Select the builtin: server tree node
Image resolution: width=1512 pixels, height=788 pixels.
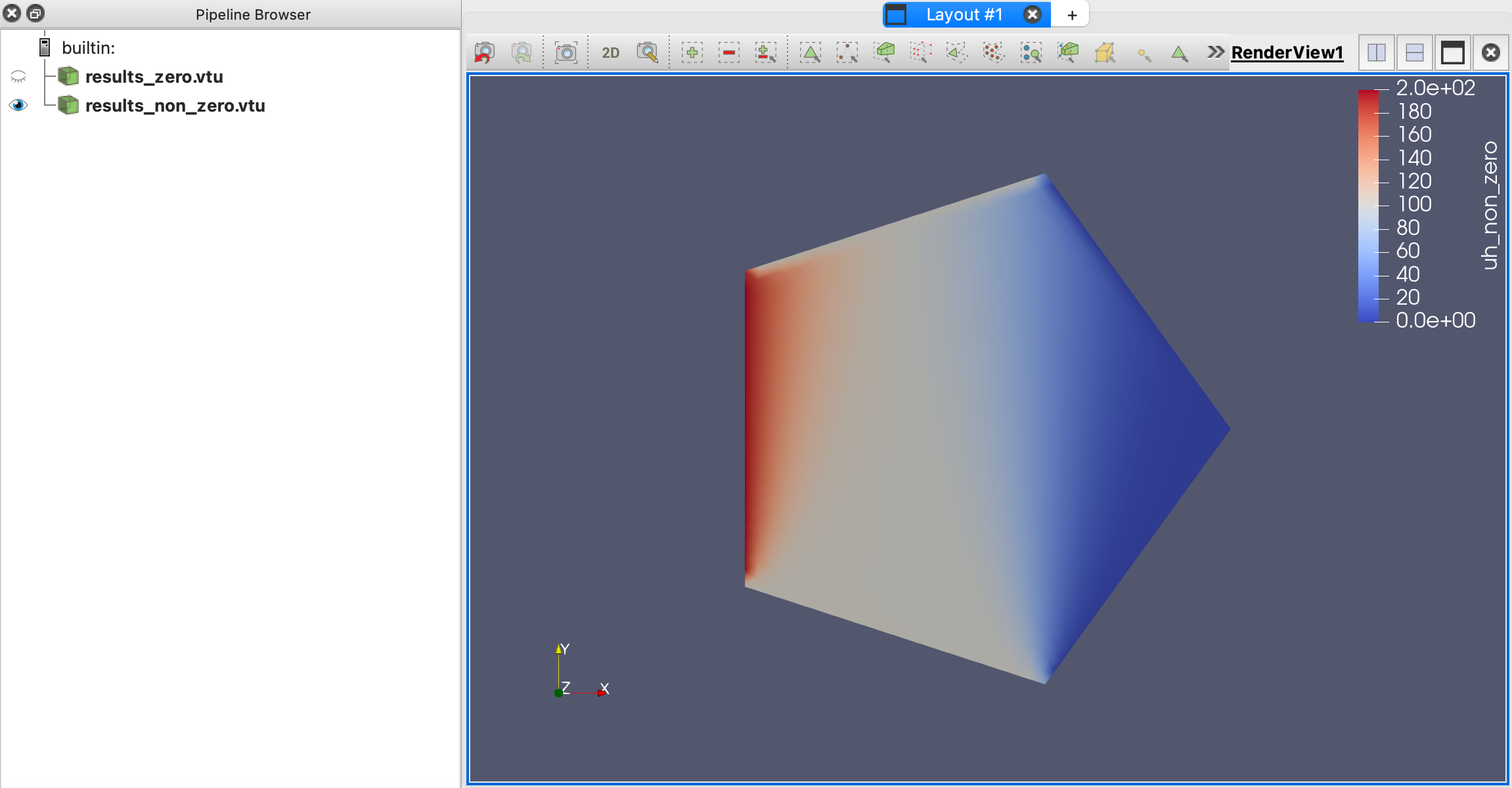click(x=88, y=48)
